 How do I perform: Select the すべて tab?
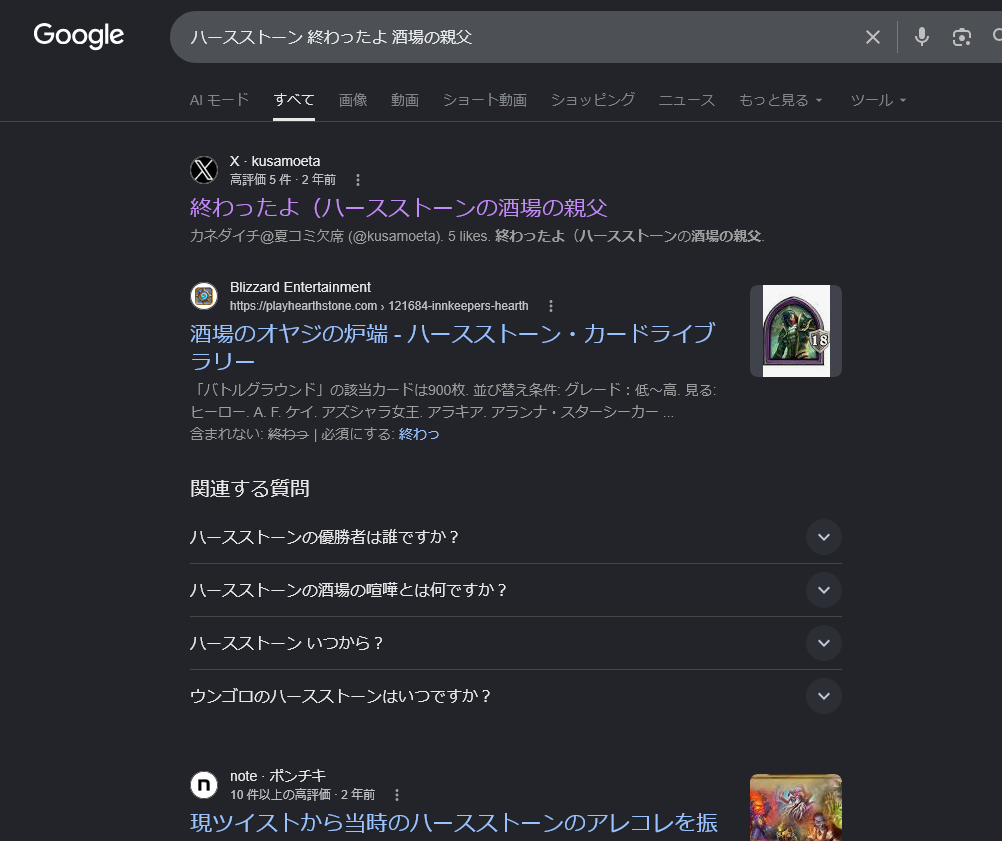294,100
